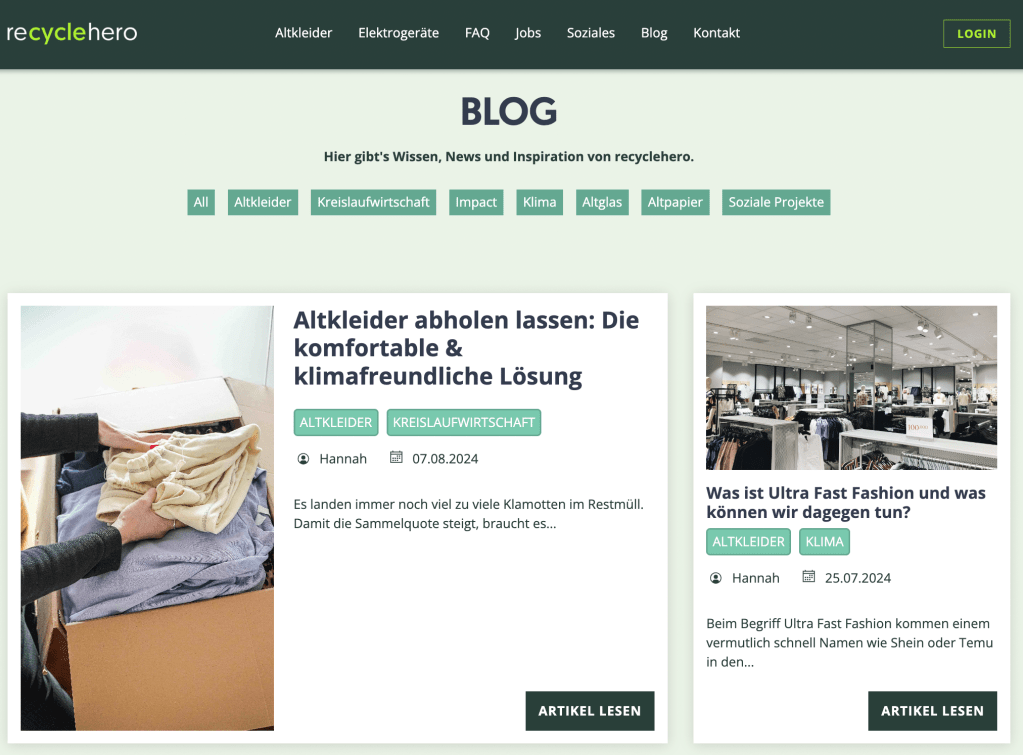Click author icon beside Hannah in first article
This screenshot has height=755, width=1023.
tap(303, 459)
